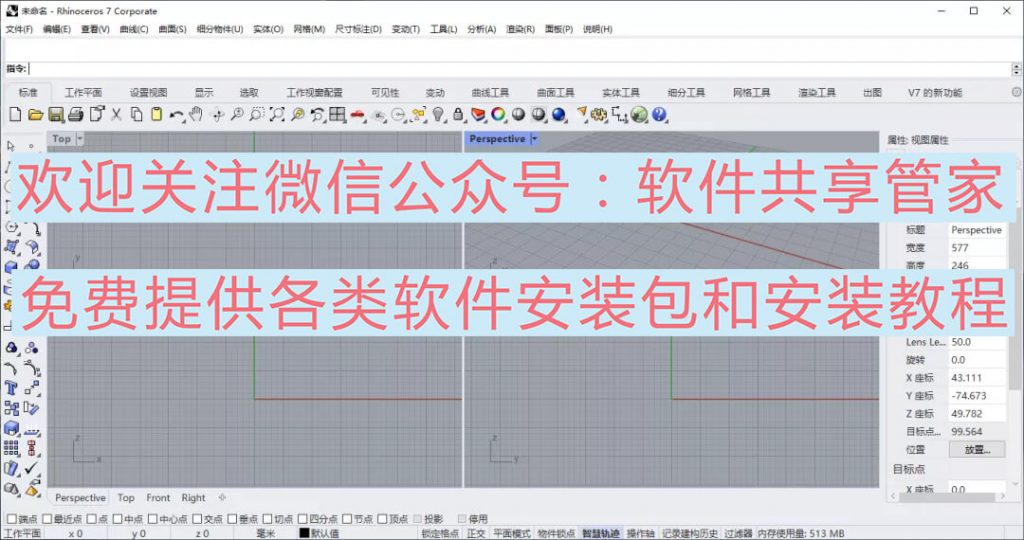Click into the 指令 command input field
The height and width of the screenshot is (540, 1024).
520,69
